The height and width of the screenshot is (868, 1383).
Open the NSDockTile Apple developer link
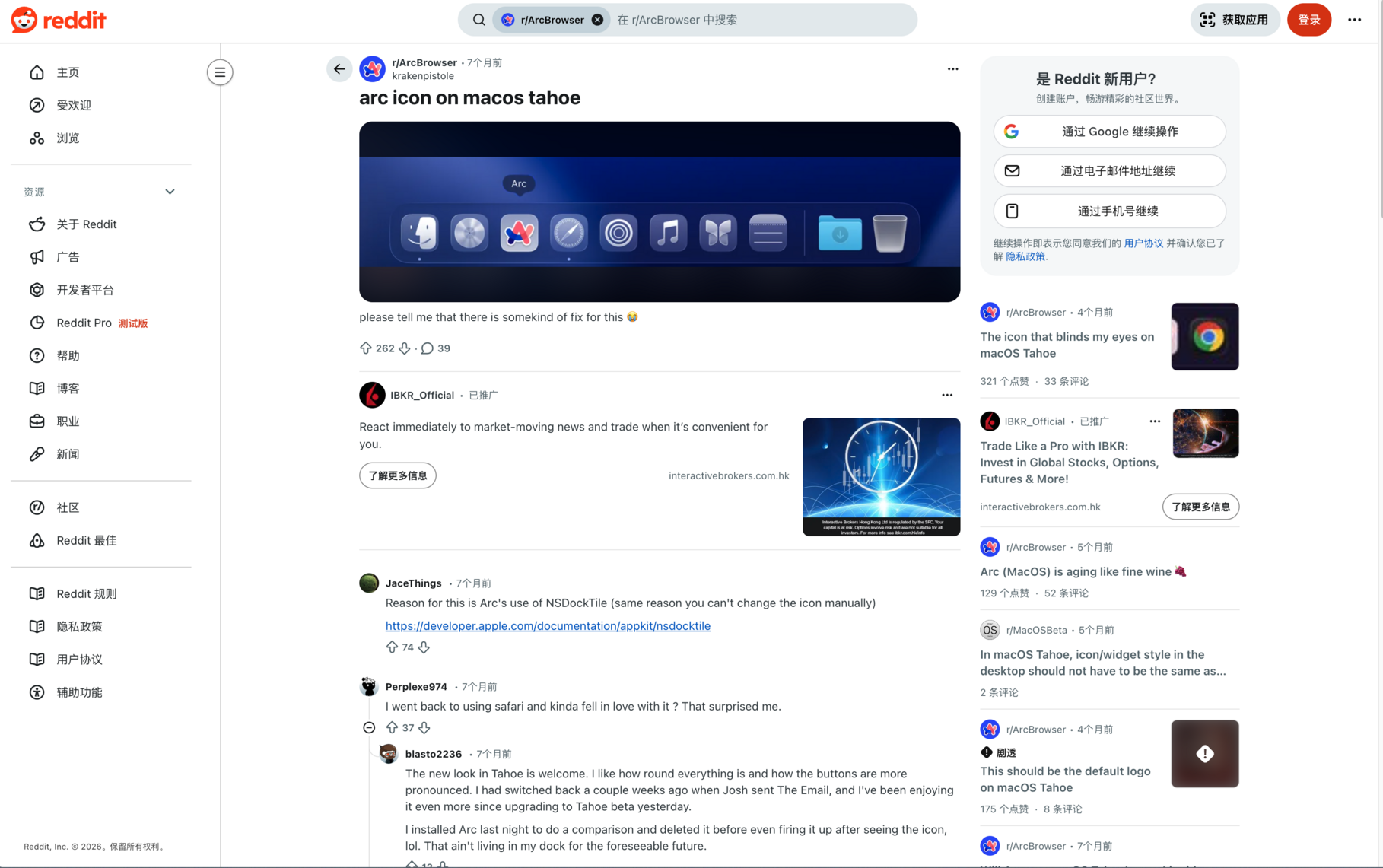(548, 626)
